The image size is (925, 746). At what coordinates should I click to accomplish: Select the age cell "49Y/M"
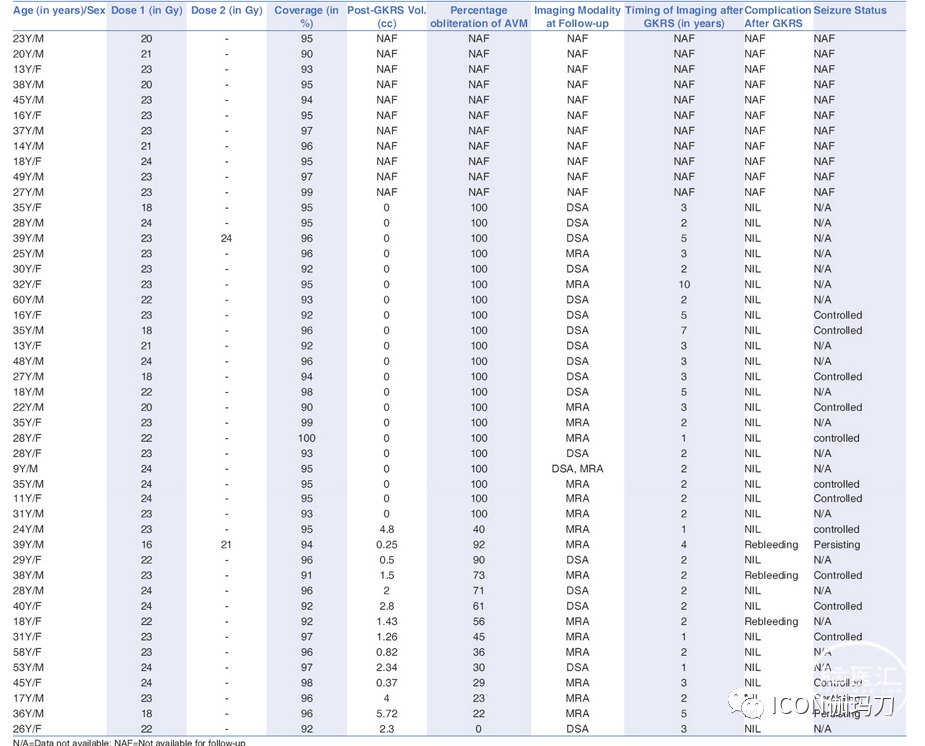coord(28,177)
